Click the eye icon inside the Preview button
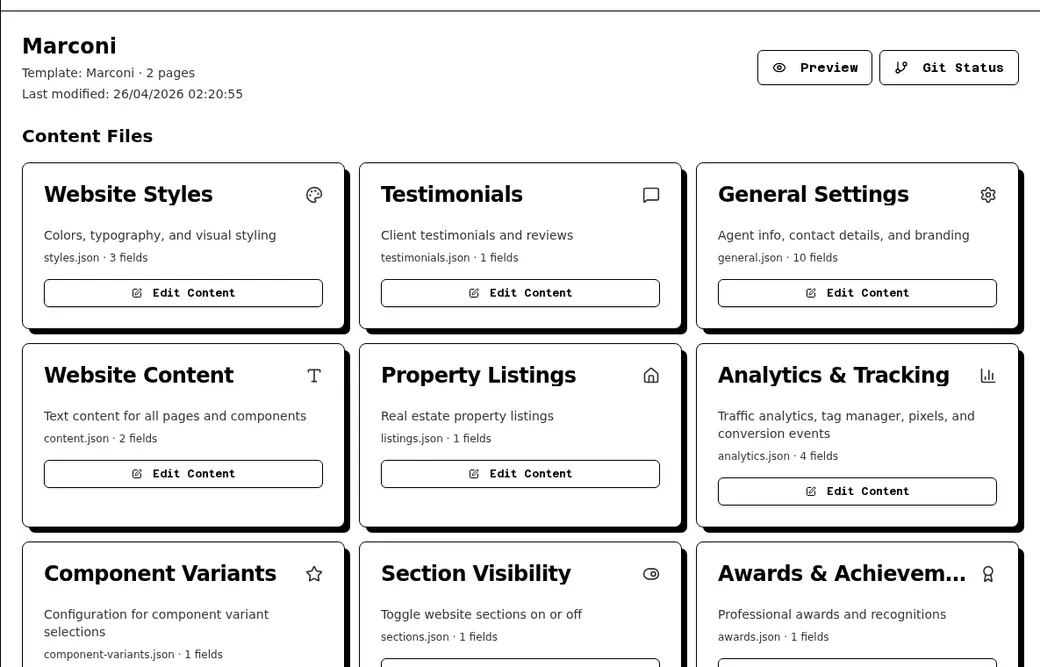This screenshot has height=667, width=1040. click(x=779, y=68)
